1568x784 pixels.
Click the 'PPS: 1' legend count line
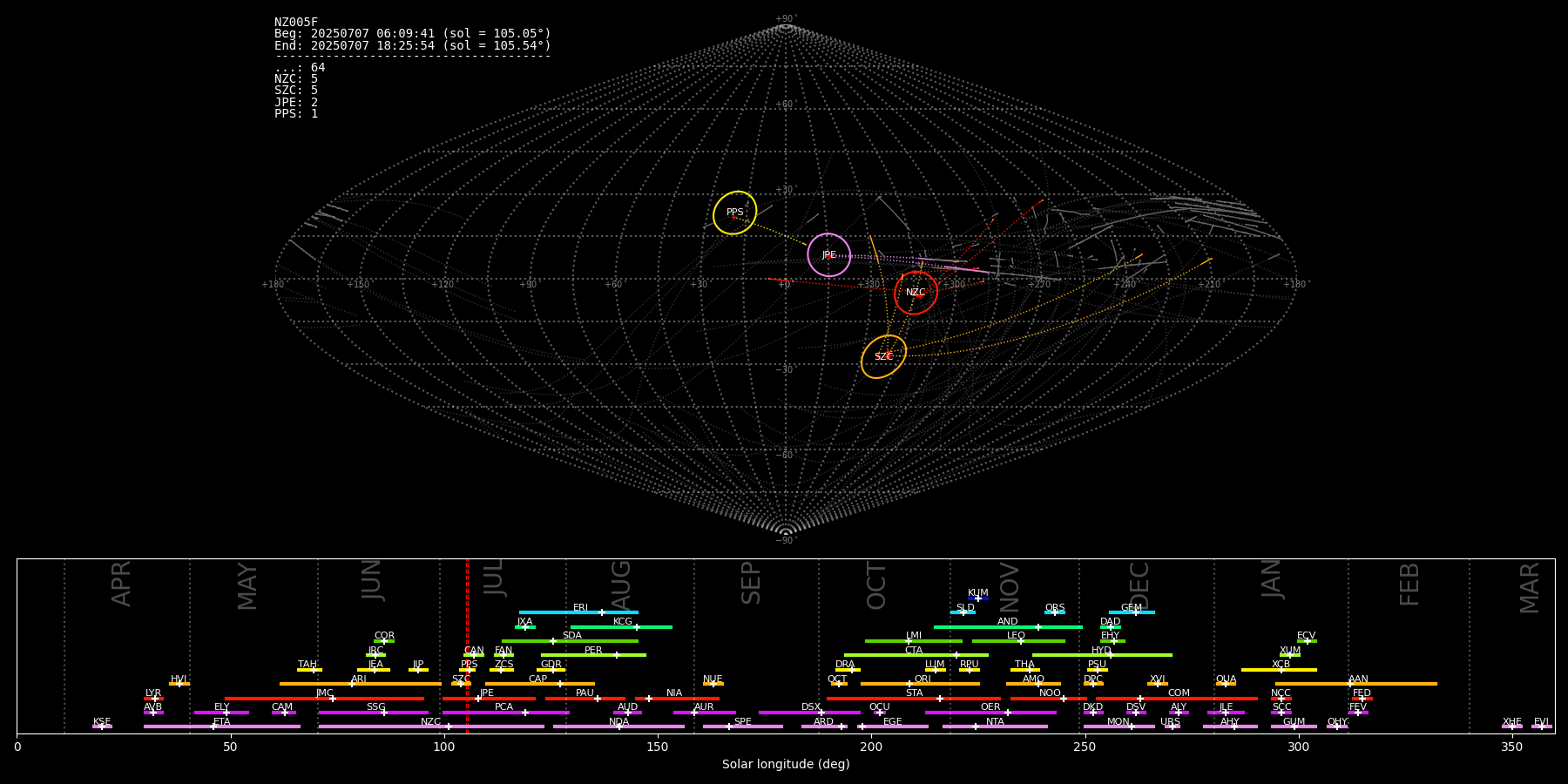point(296,113)
